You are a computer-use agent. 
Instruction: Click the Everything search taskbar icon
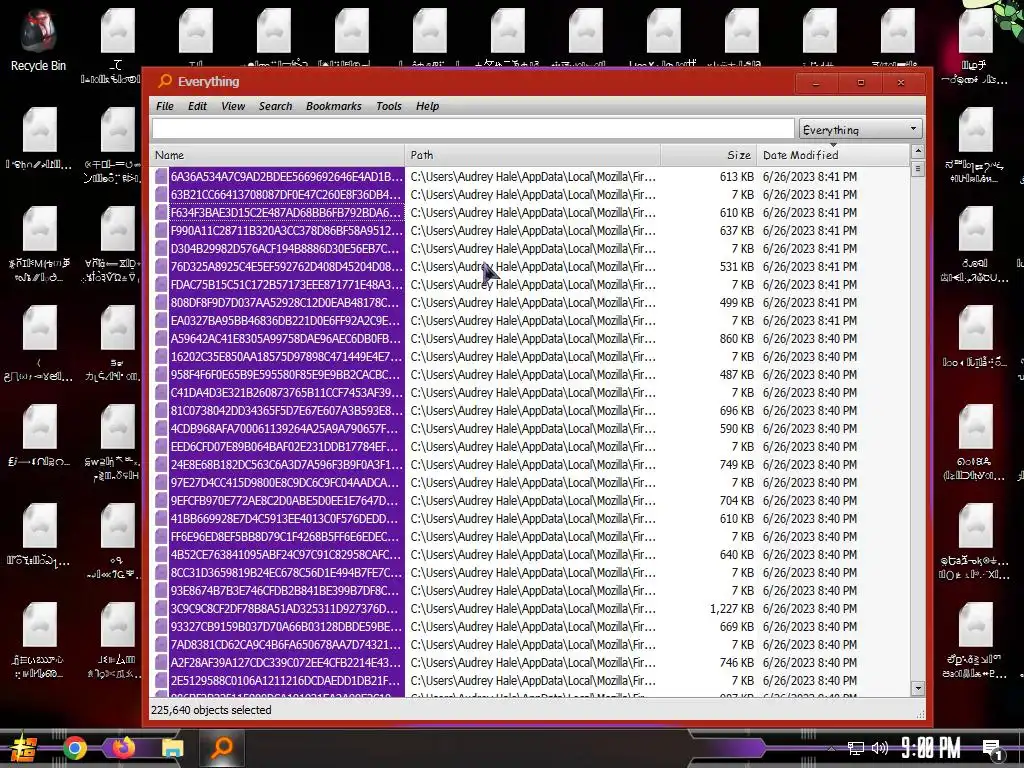coord(222,747)
